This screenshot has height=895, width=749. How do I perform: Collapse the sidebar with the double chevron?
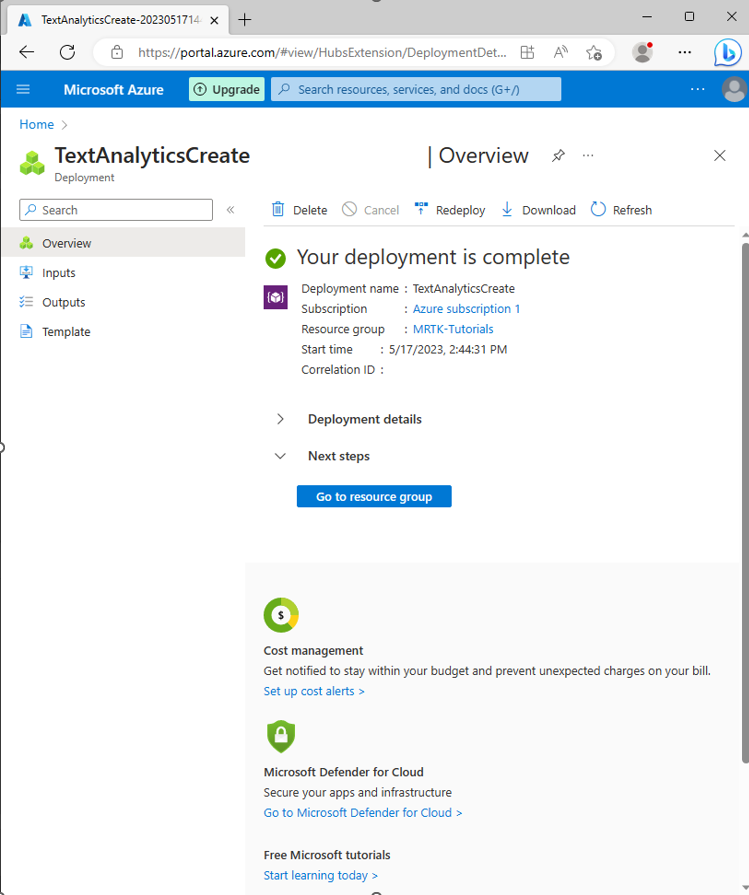tap(231, 209)
